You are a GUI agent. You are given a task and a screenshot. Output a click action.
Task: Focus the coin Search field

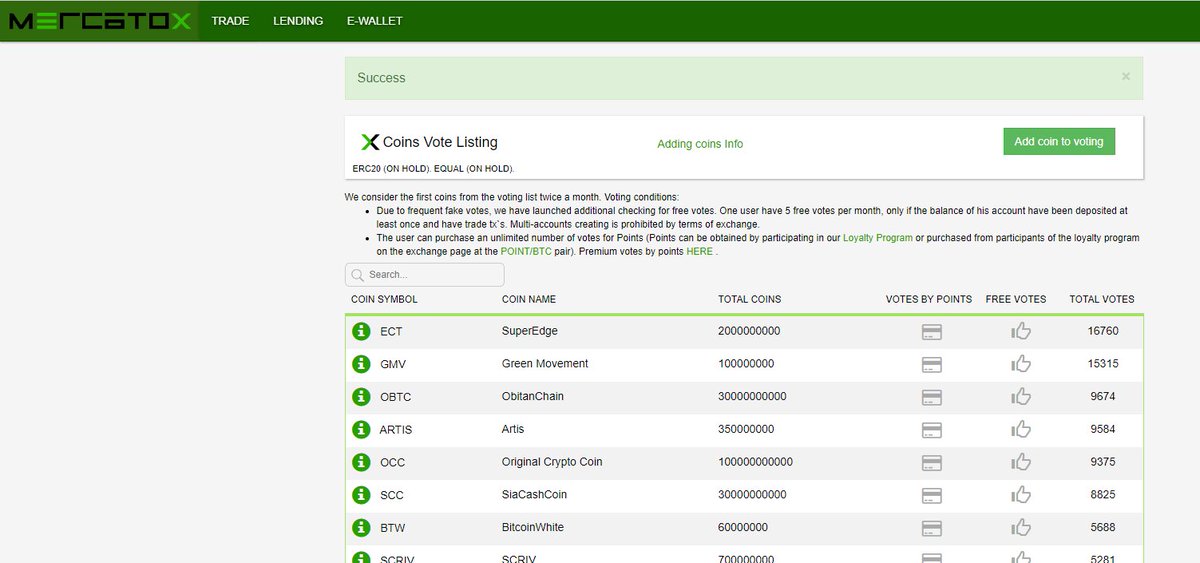pos(425,274)
